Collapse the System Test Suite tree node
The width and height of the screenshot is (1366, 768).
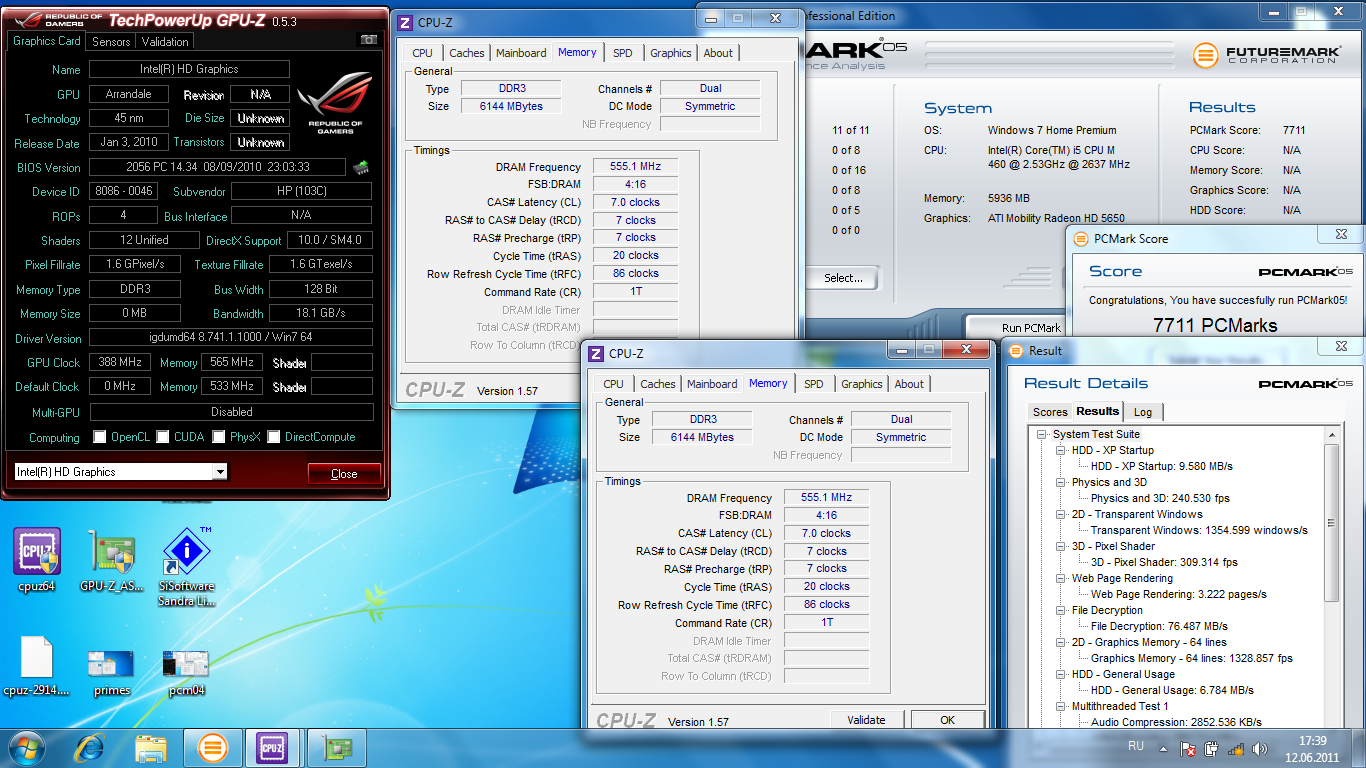(x=1042, y=435)
